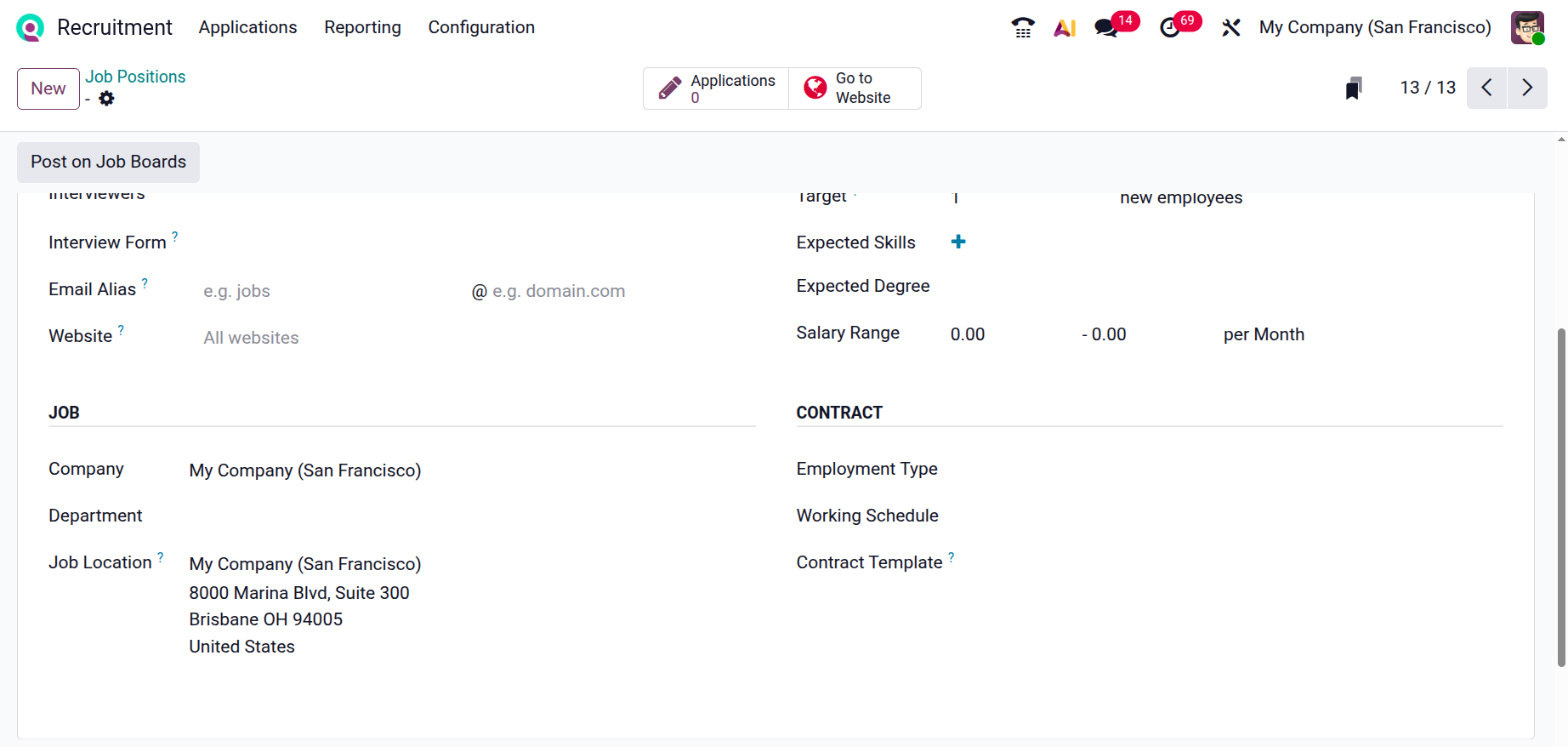Go to previous record arrow
This screenshot has width=1568, height=747.
[x=1486, y=88]
